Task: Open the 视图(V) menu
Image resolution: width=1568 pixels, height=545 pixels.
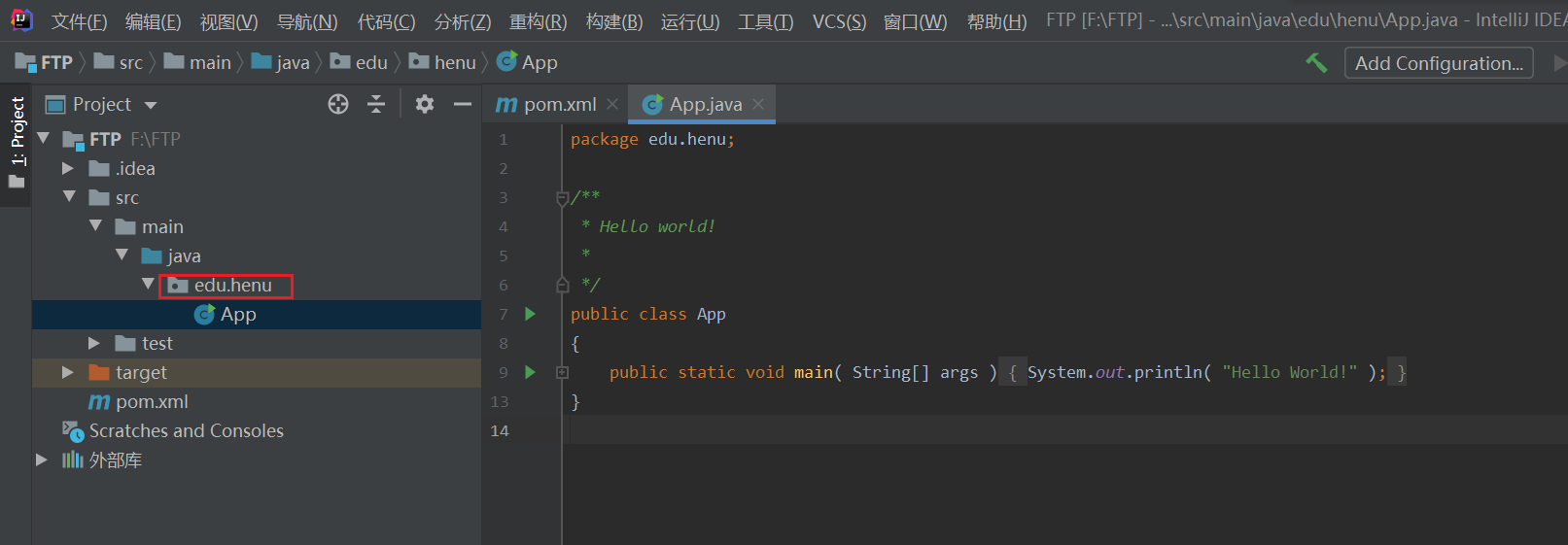Action: pyautogui.click(x=229, y=21)
